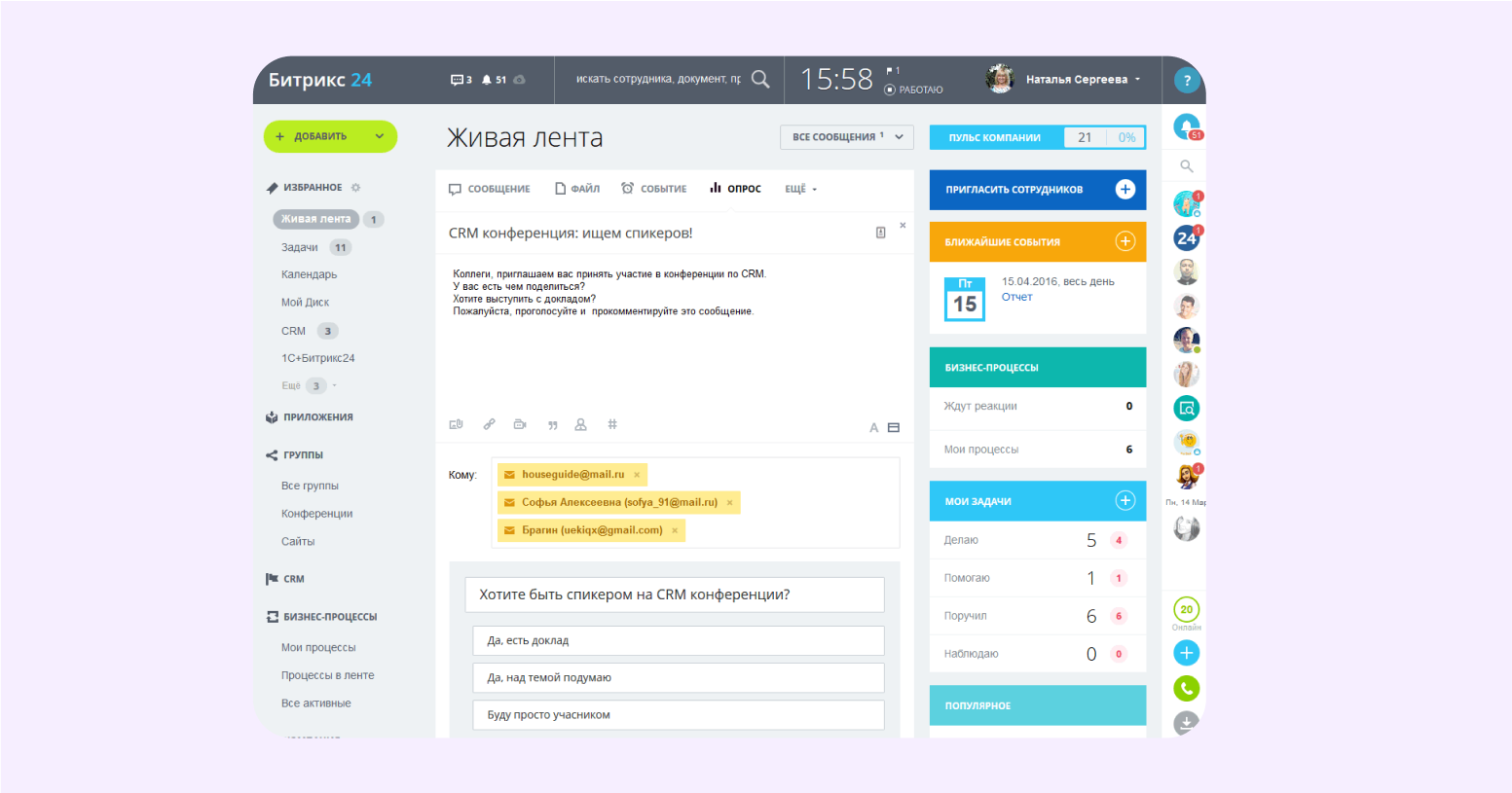Mention a person in the message
This screenshot has width=1512, height=793.
tap(580, 424)
